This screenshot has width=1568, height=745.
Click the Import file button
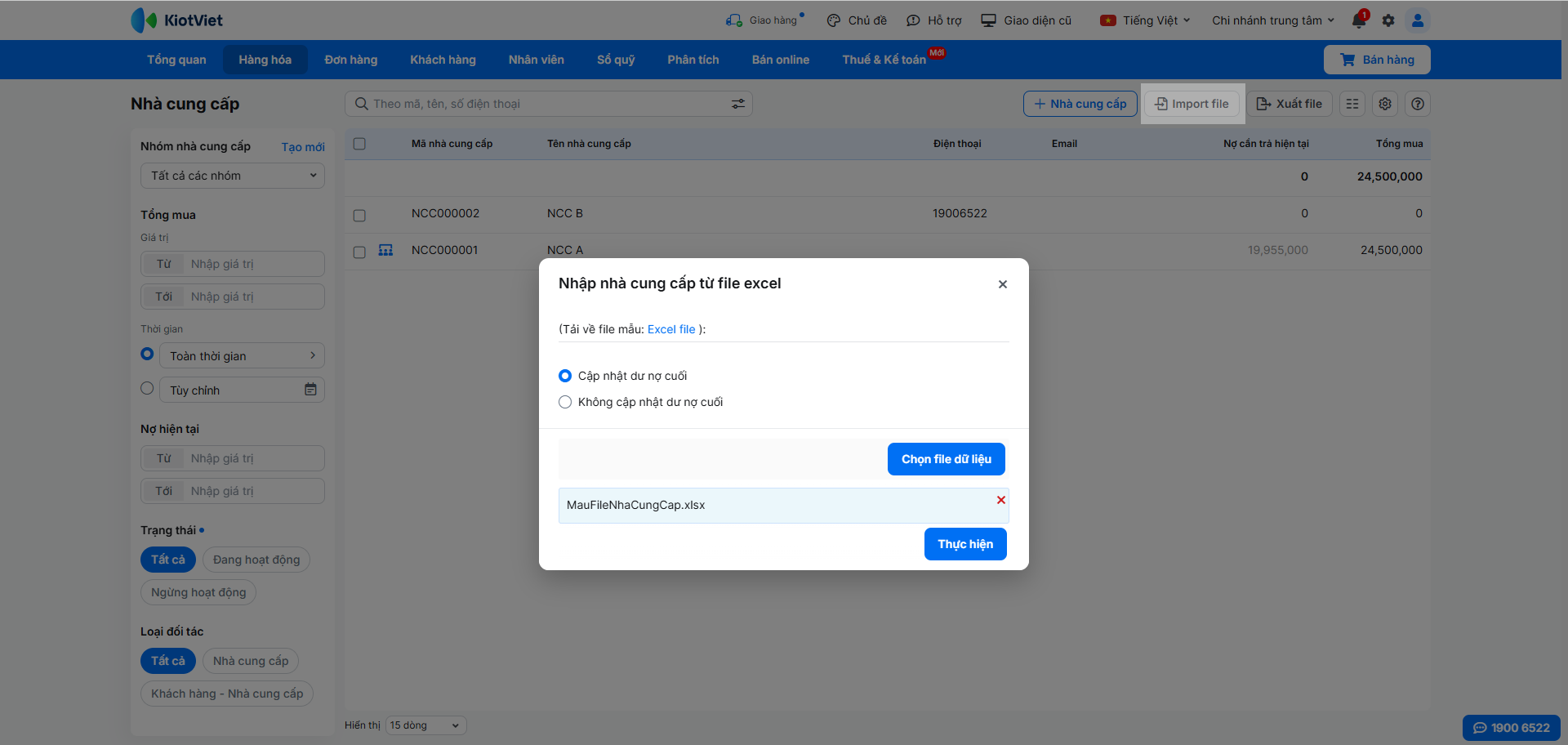pos(1192,104)
